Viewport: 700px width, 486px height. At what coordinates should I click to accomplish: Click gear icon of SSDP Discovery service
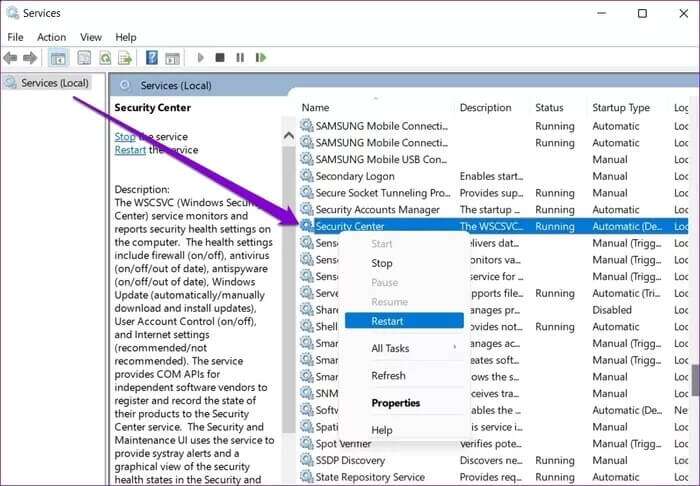click(x=306, y=460)
